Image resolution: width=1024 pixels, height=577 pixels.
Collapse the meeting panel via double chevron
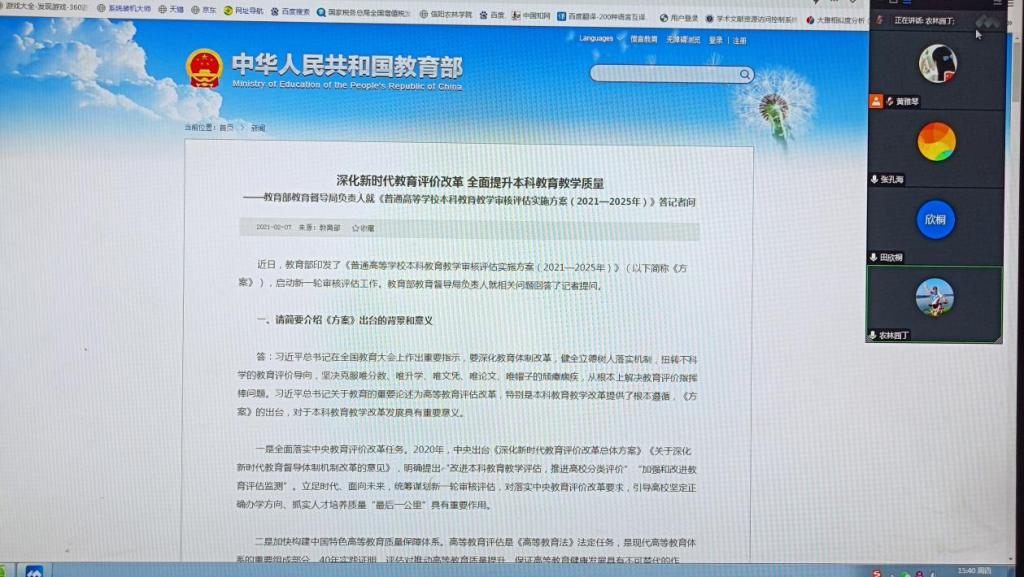[988, 21]
